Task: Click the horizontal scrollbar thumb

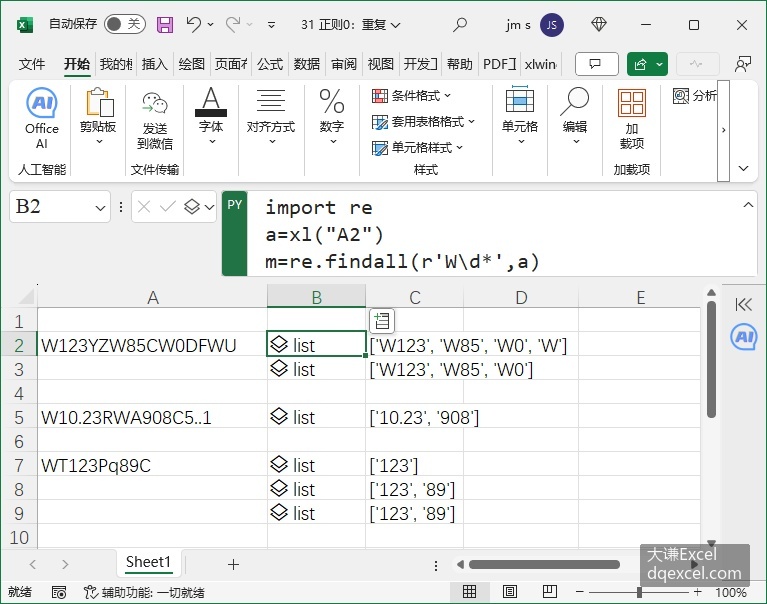Action: [544, 564]
